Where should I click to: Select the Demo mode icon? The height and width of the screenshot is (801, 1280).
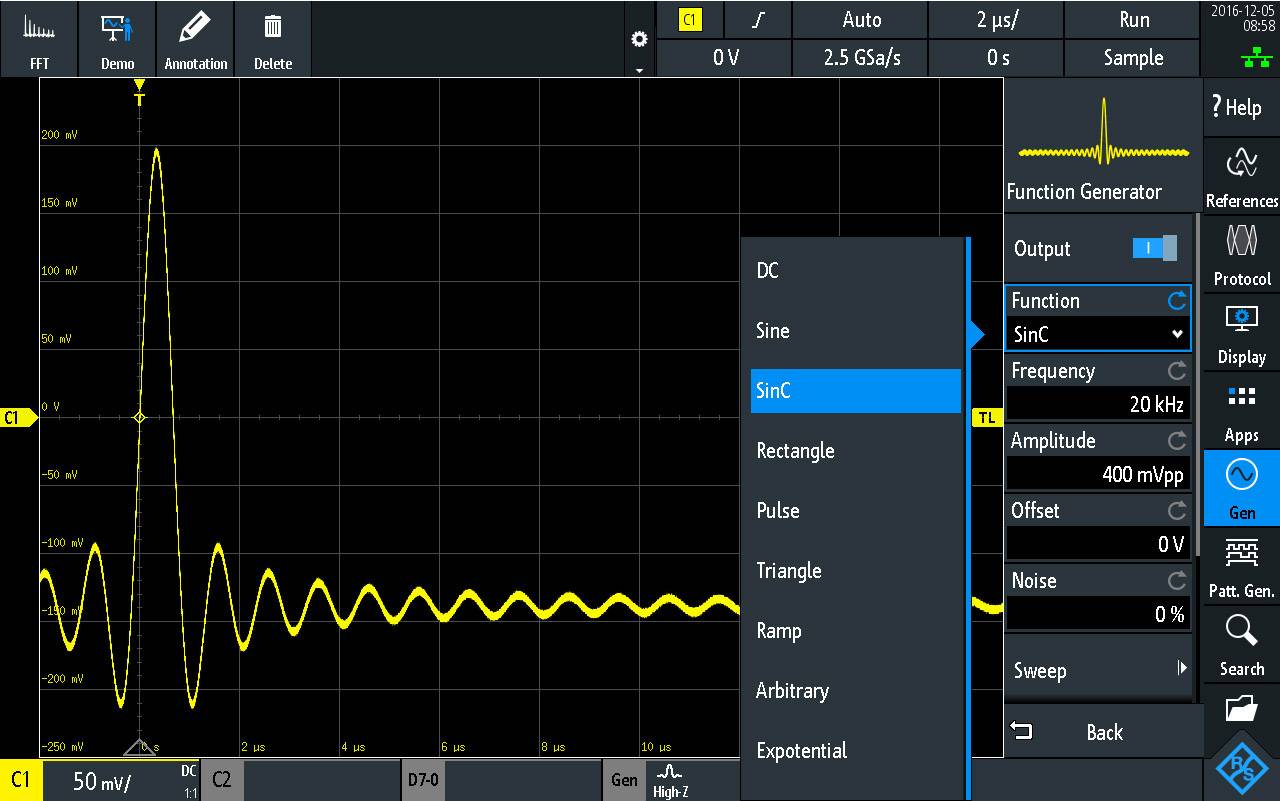tap(117, 39)
